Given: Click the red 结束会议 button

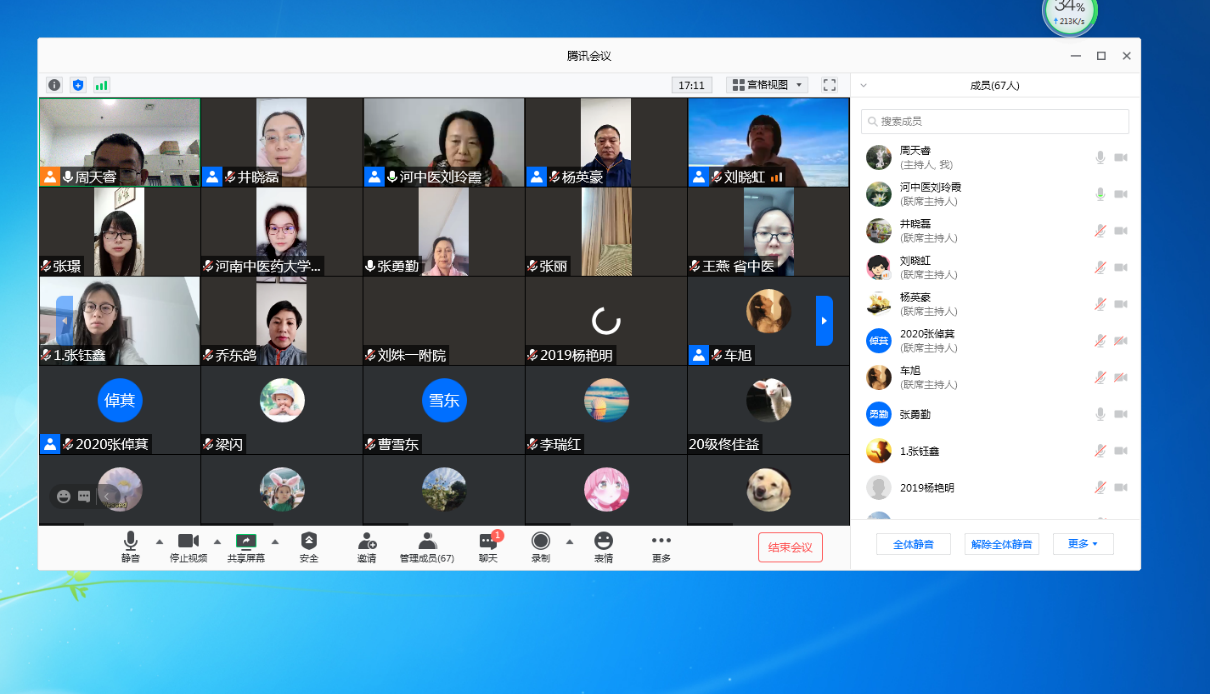Looking at the screenshot, I should pyautogui.click(x=790, y=547).
